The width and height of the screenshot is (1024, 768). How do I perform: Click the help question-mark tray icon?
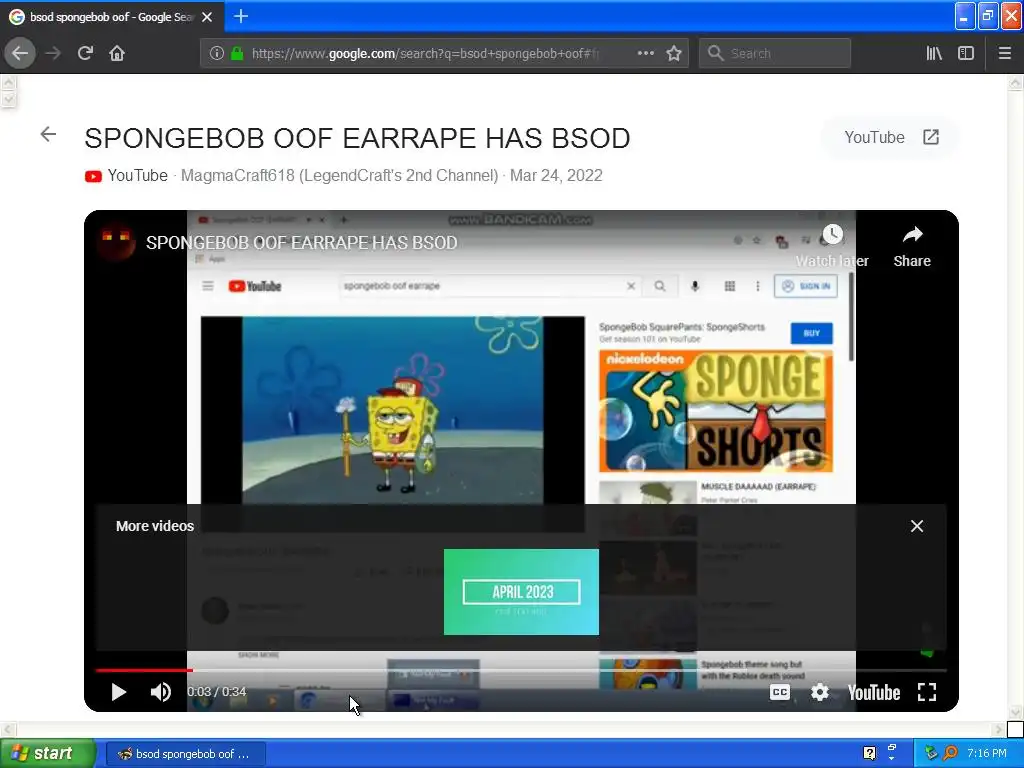coord(869,754)
